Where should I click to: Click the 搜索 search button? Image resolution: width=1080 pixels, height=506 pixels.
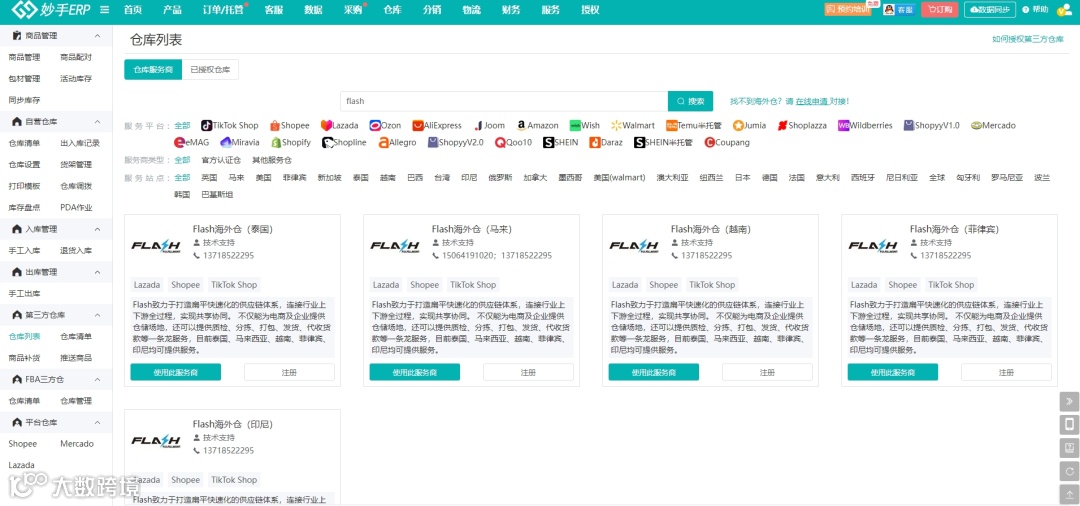pyautogui.click(x=690, y=101)
